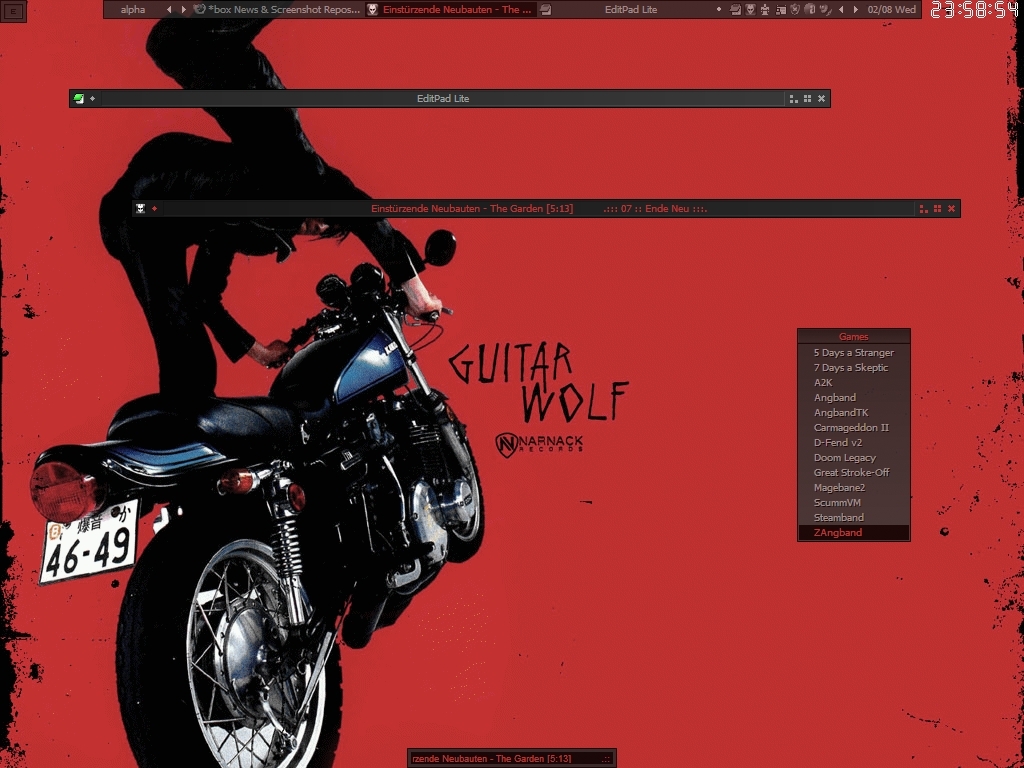1024x768 pixels.
Task: Click the Games menu title header
Action: (853, 337)
